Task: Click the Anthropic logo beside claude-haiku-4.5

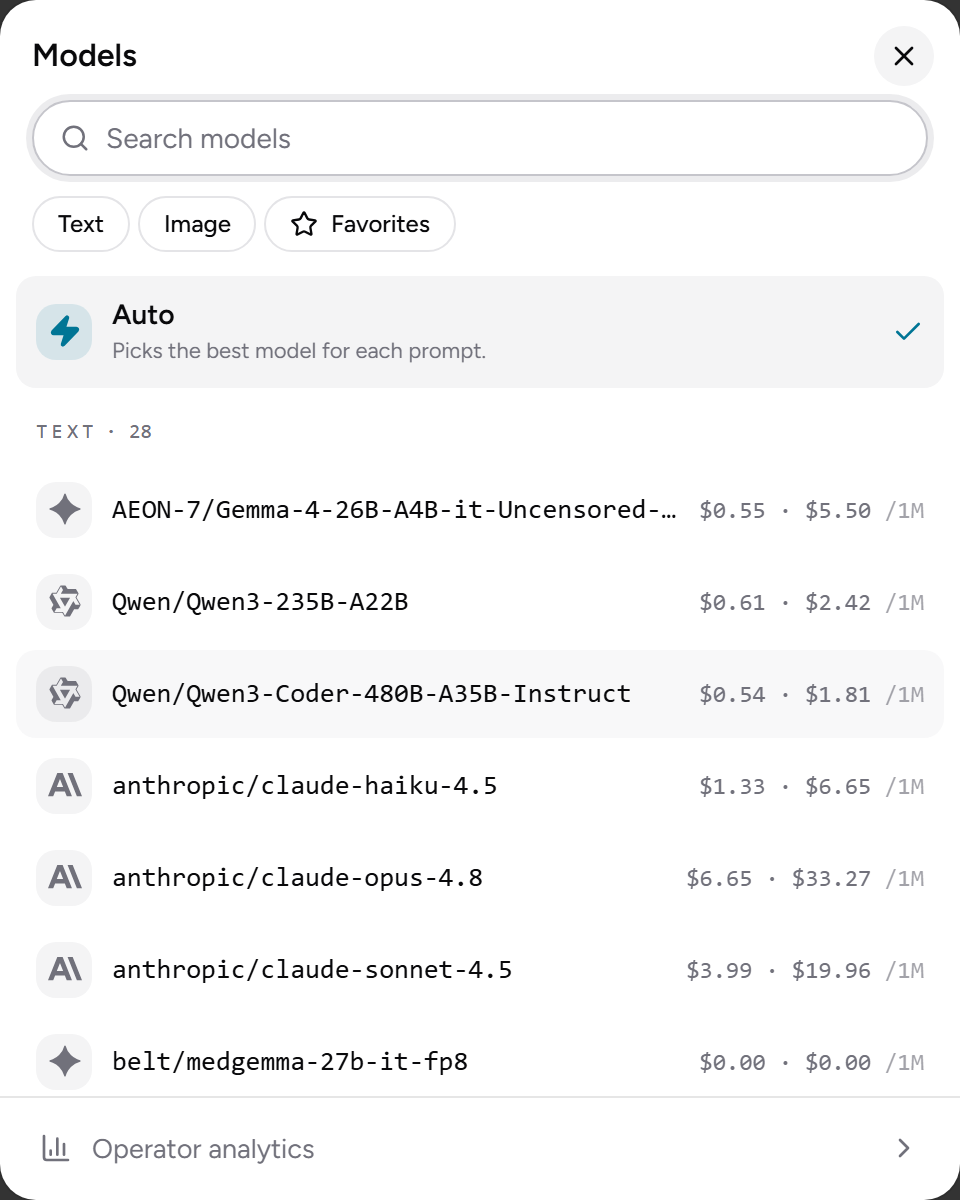Action: (x=64, y=786)
